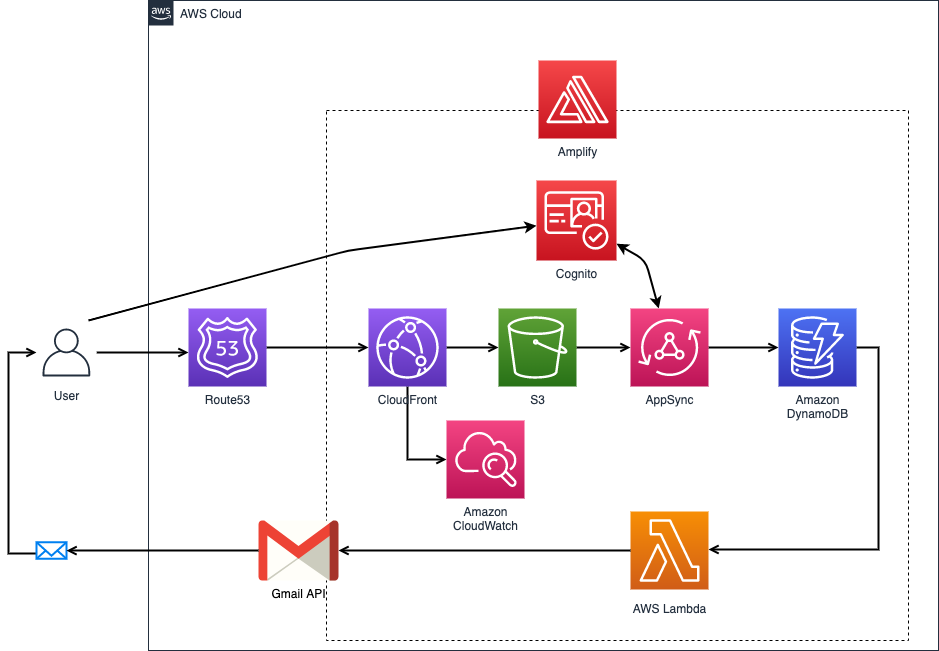Screen dimensions: 939x651
Task: Select the small blue mail envelope icon
Action: [x=52, y=550]
